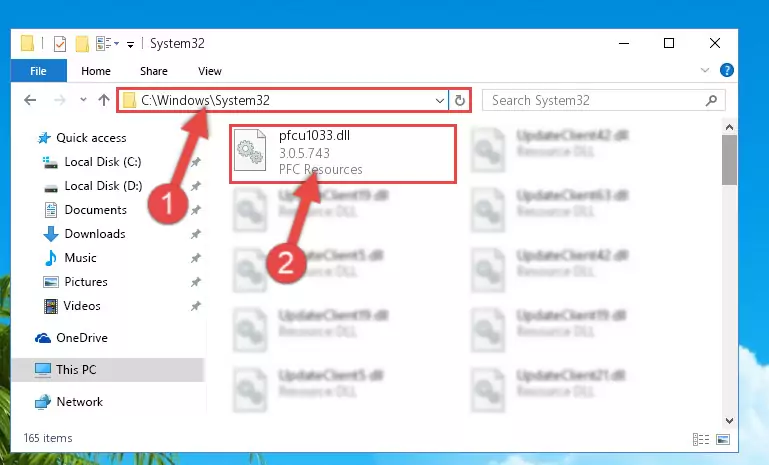Minimize the System32 window
Screen dimensions: 769x465
[624, 43]
